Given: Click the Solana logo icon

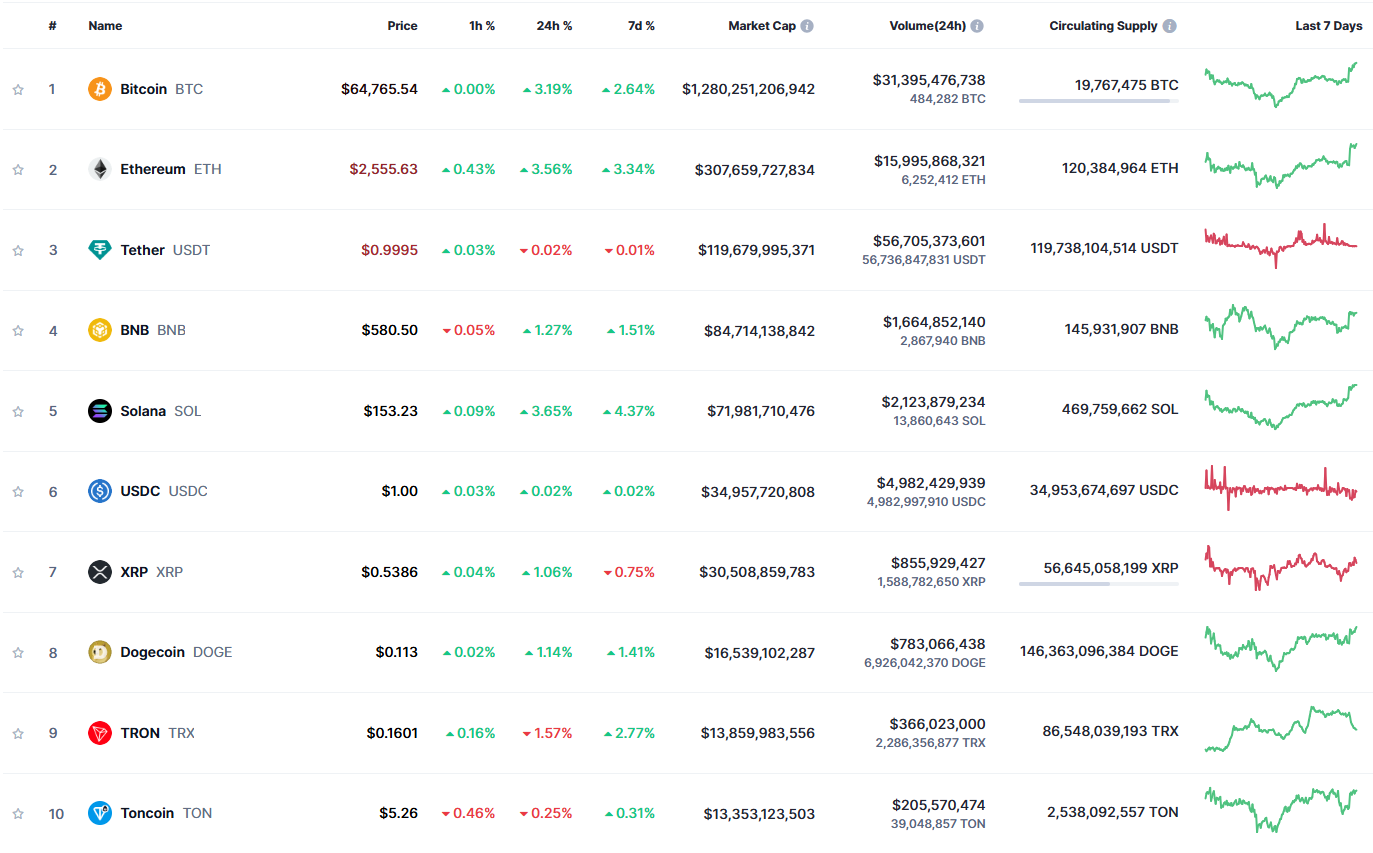Looking at the screenshot, I should (x=100, y=411).
